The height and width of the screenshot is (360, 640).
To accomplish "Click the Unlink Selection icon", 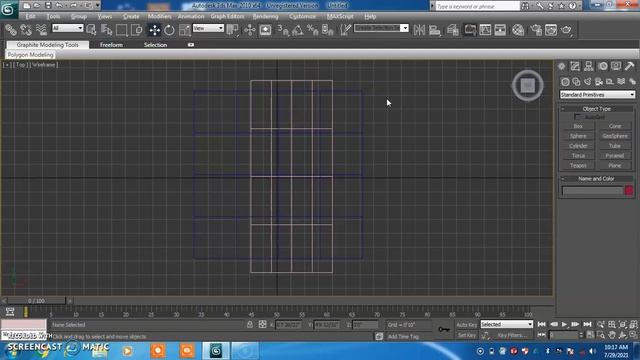I will (x=26, y=30).
